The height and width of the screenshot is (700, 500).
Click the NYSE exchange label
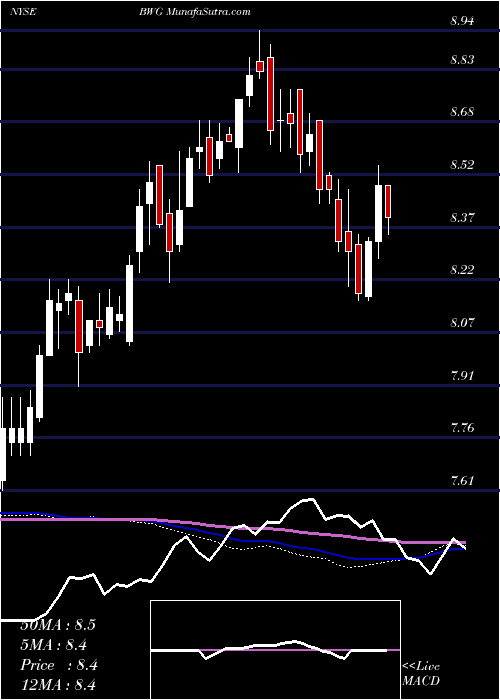coord(22,12)
